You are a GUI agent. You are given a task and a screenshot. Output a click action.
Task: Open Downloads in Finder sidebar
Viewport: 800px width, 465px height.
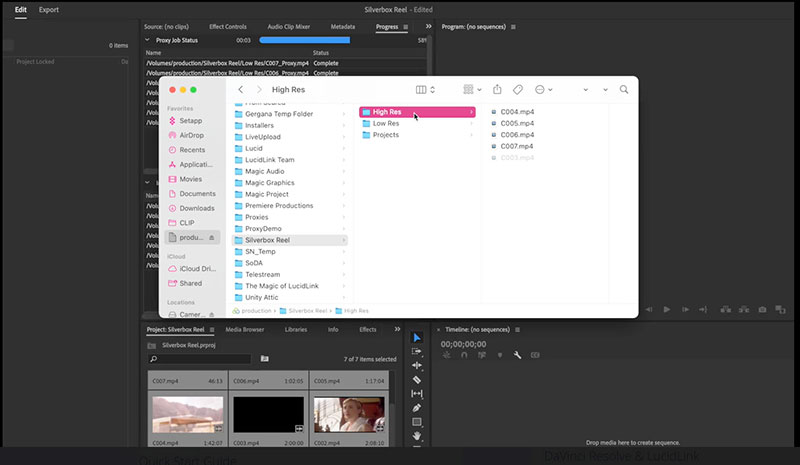(196, 208)
